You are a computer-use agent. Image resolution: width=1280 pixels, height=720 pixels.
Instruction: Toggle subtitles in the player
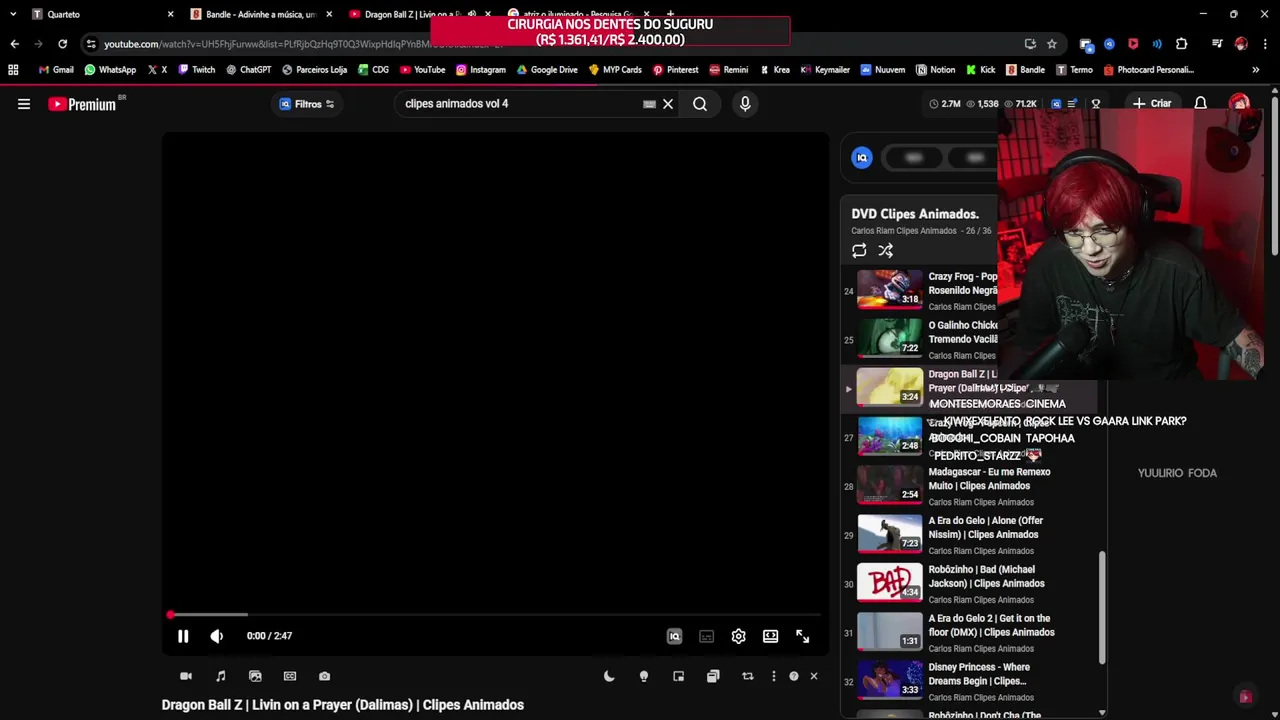[706, 636]
